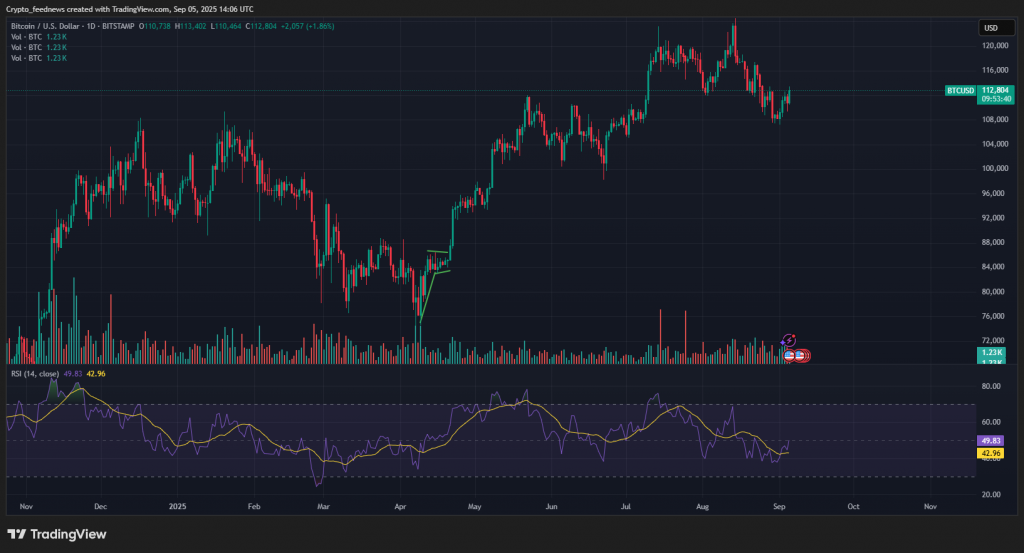Open the USD currency selector
Viewport: 1024px width, 553px height.
[x=991, y=28]
